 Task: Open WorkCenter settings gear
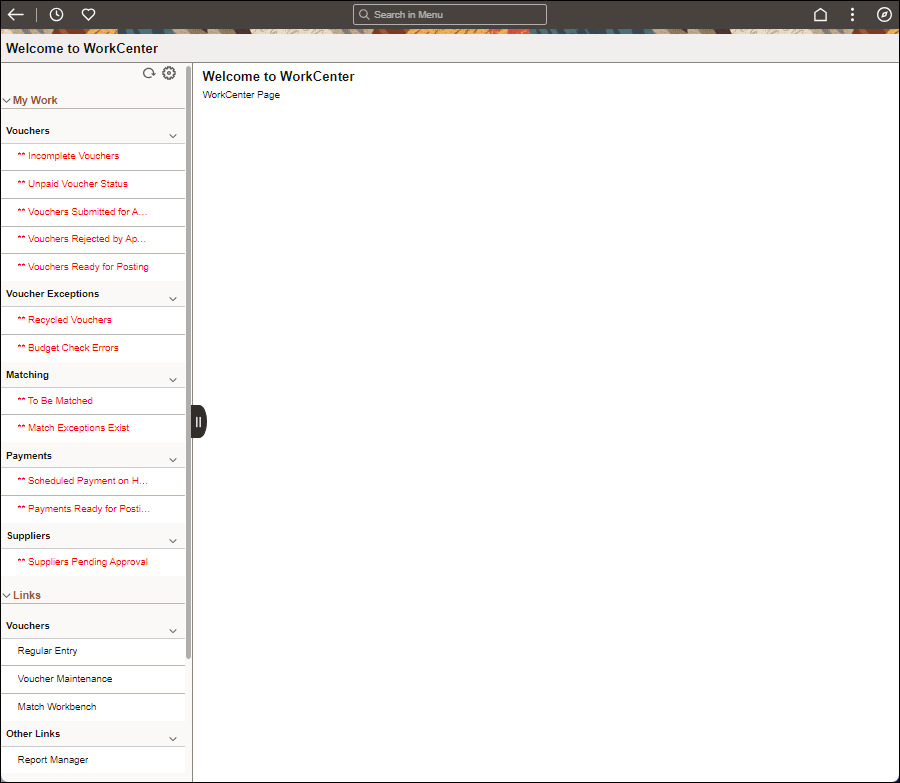169,73
